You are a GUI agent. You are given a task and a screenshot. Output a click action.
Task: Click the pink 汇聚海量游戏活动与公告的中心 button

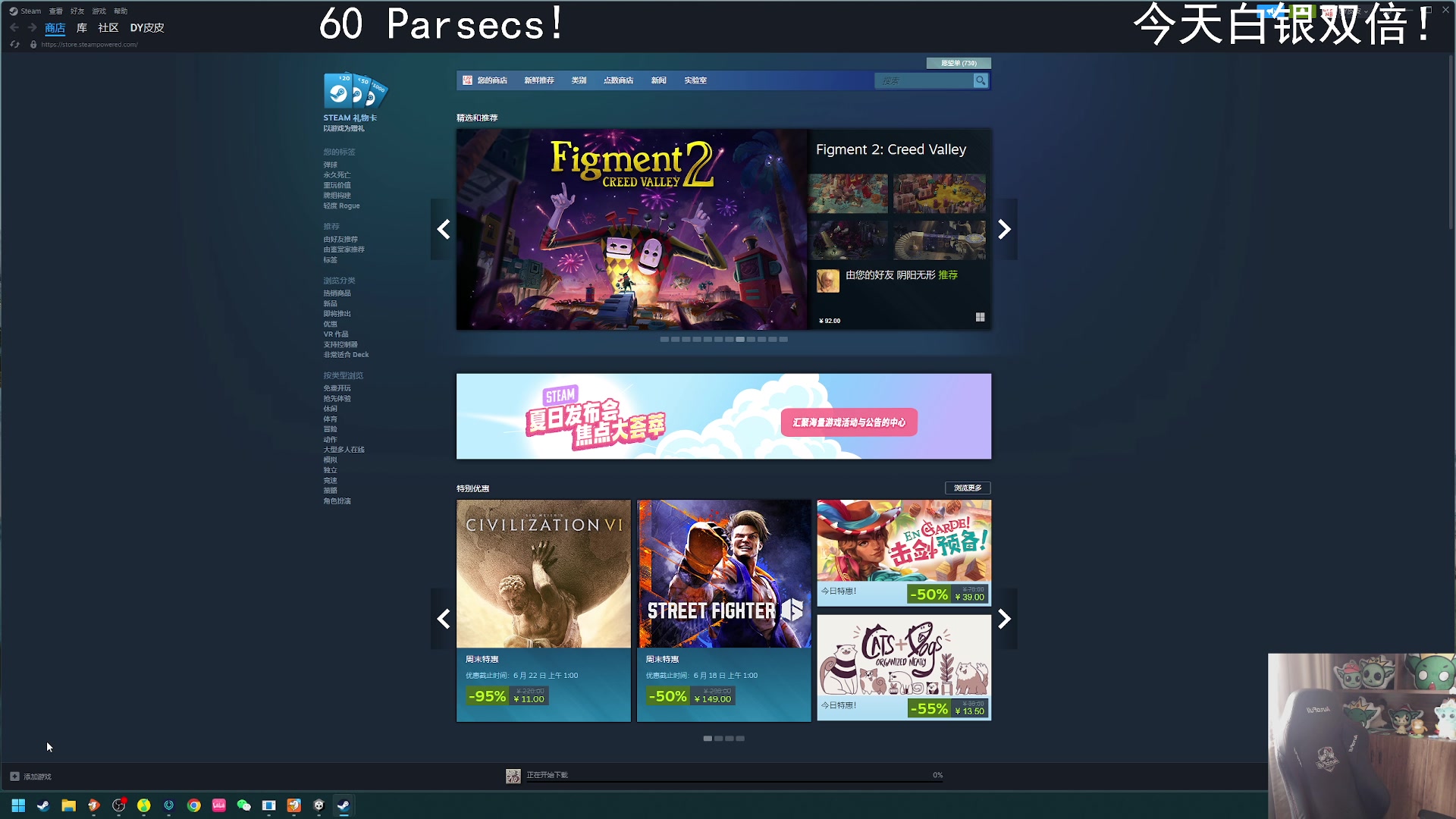pyautogui.click(x=849, y=422)
